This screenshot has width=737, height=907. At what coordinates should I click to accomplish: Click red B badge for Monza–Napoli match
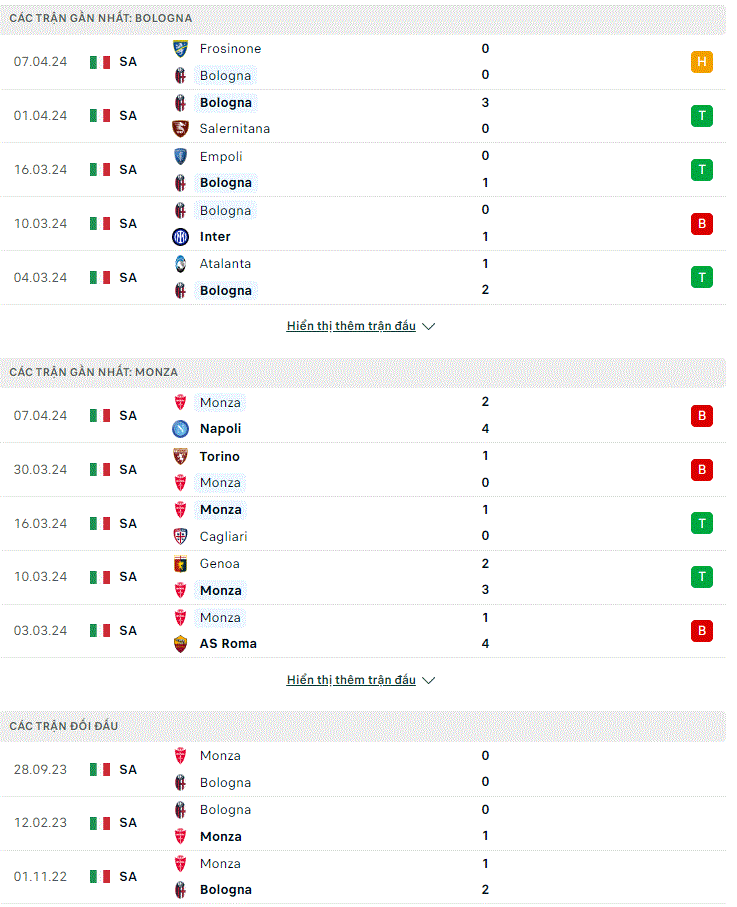702,416
